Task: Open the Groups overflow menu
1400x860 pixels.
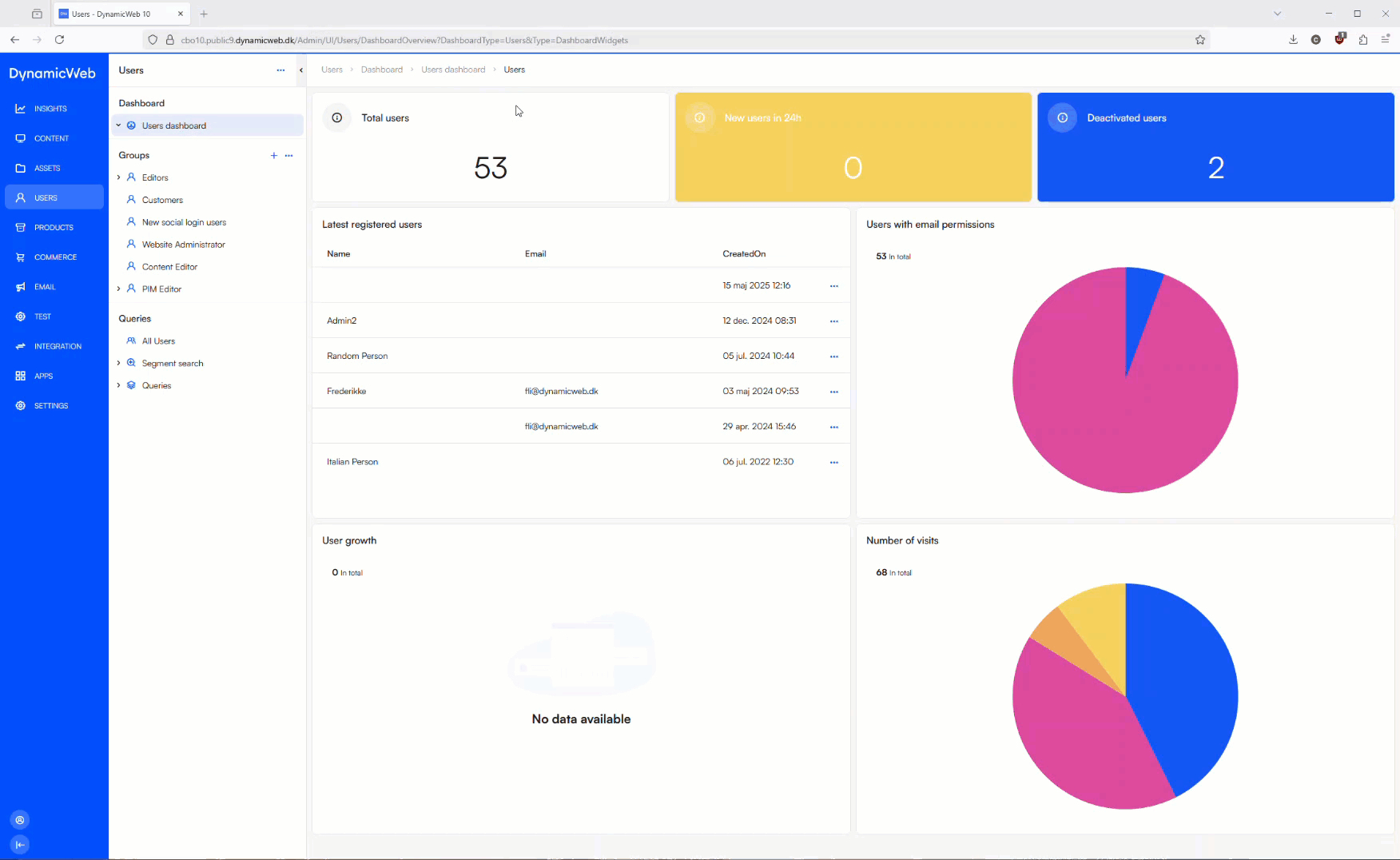Action: [288, 155]
